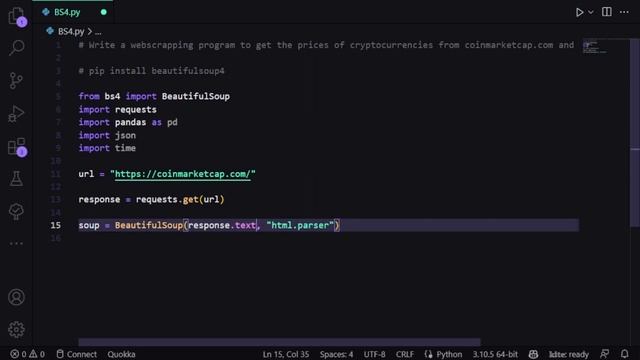
Task: Open the notifications bell
Action: click(624, 354)
